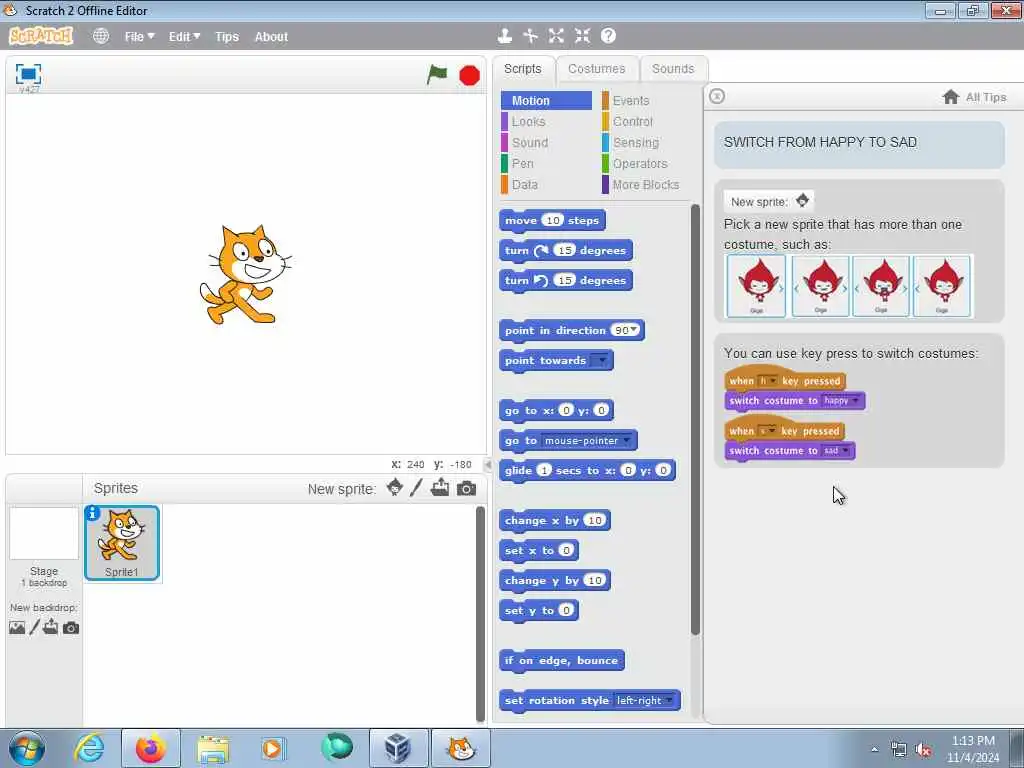Upload backdrop from file icon
The image size is (1024, 768).
[x=50, y=628]
